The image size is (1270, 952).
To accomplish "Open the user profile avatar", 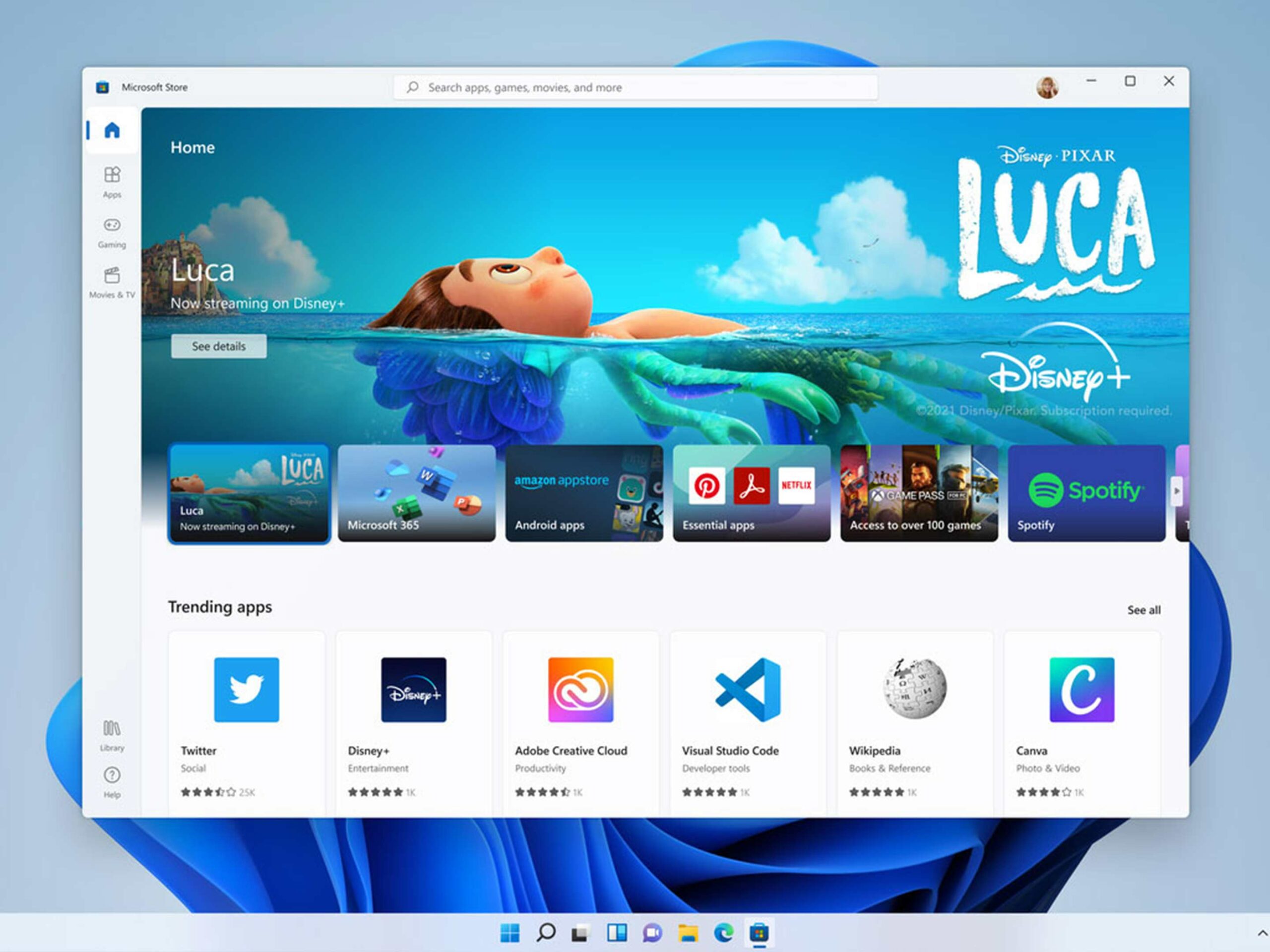I will point(1047,88).
